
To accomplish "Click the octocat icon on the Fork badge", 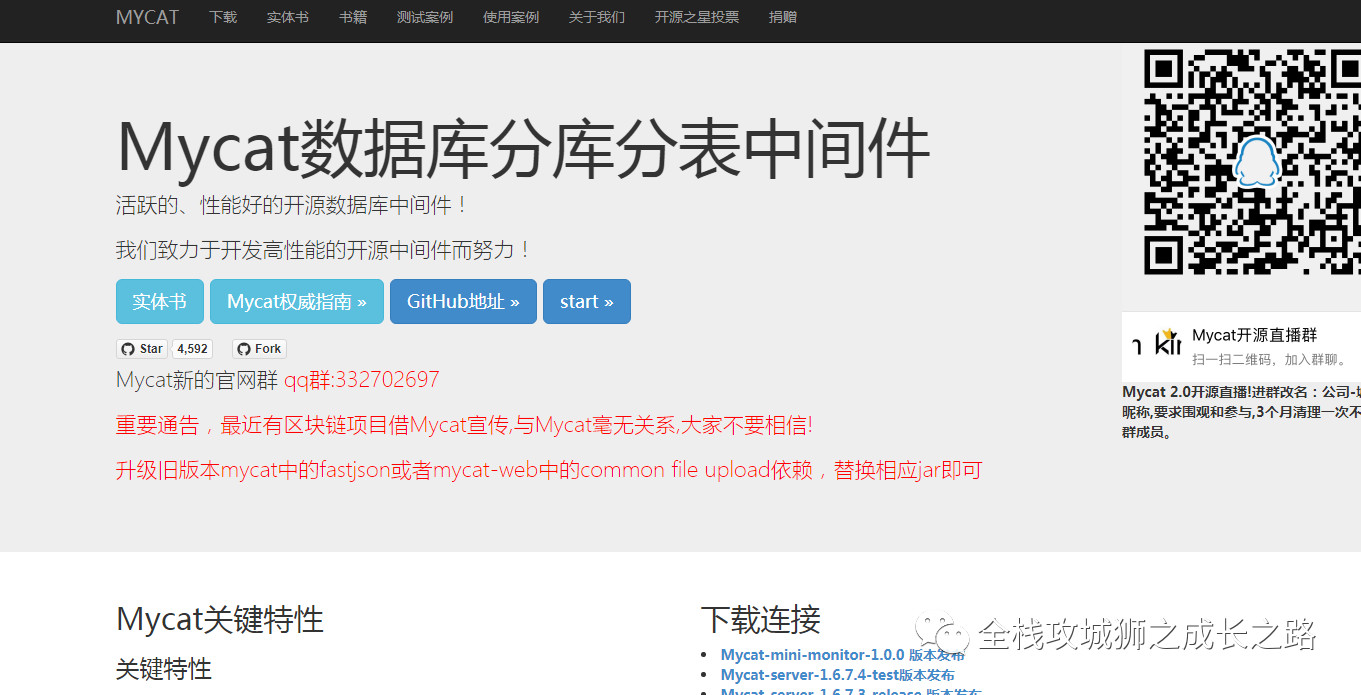I will 242,348.
